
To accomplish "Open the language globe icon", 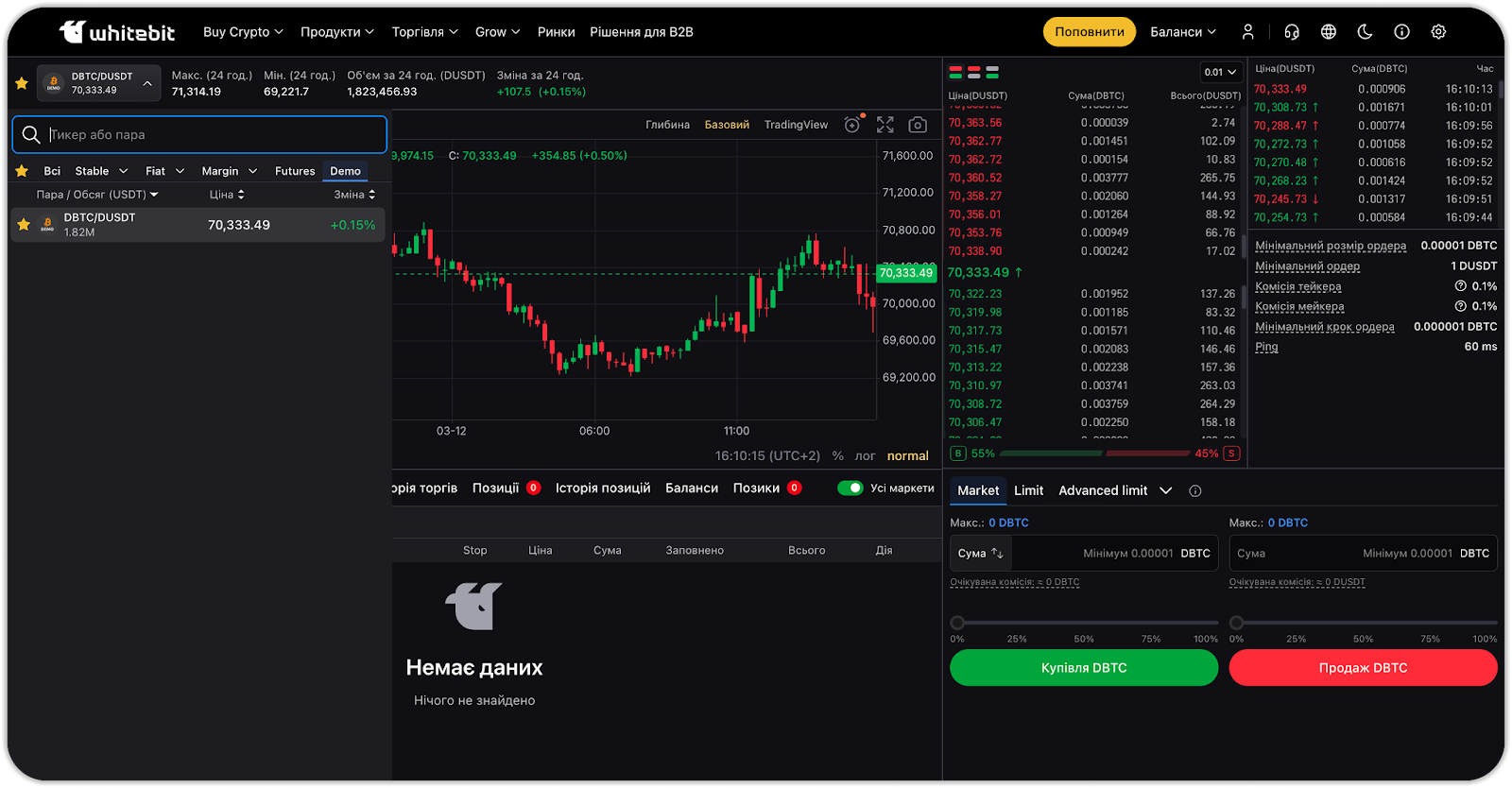I will [1329, 32].
